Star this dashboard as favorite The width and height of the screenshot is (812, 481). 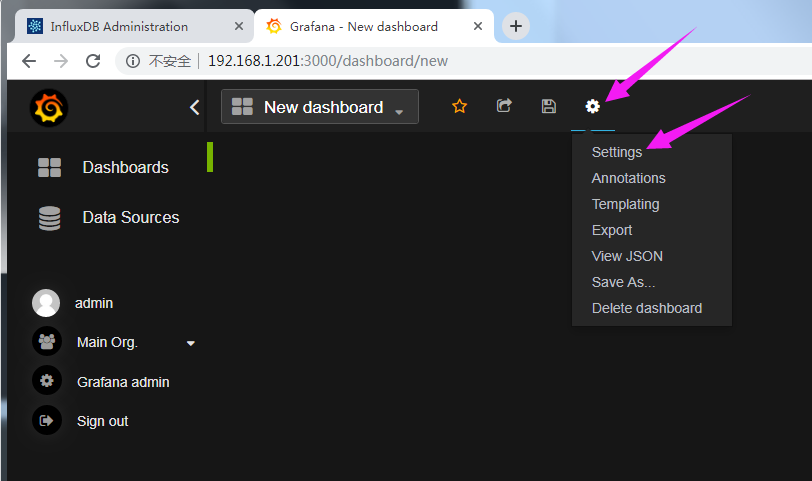(459, 106)
